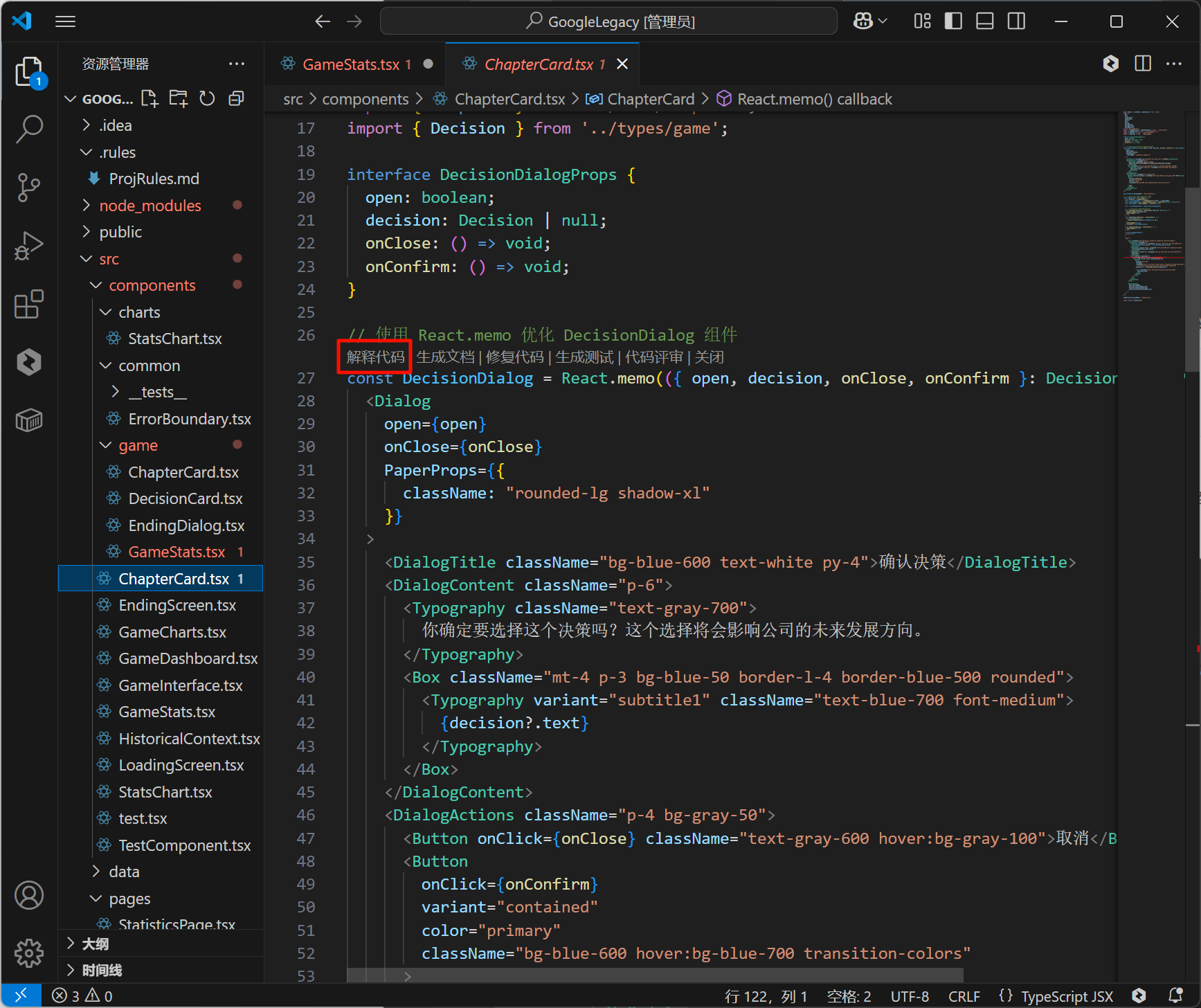This screenshot has width=1201, height=1008.
Task: Click the TypeScript JSX language mode
Action: pos(1067,996)
